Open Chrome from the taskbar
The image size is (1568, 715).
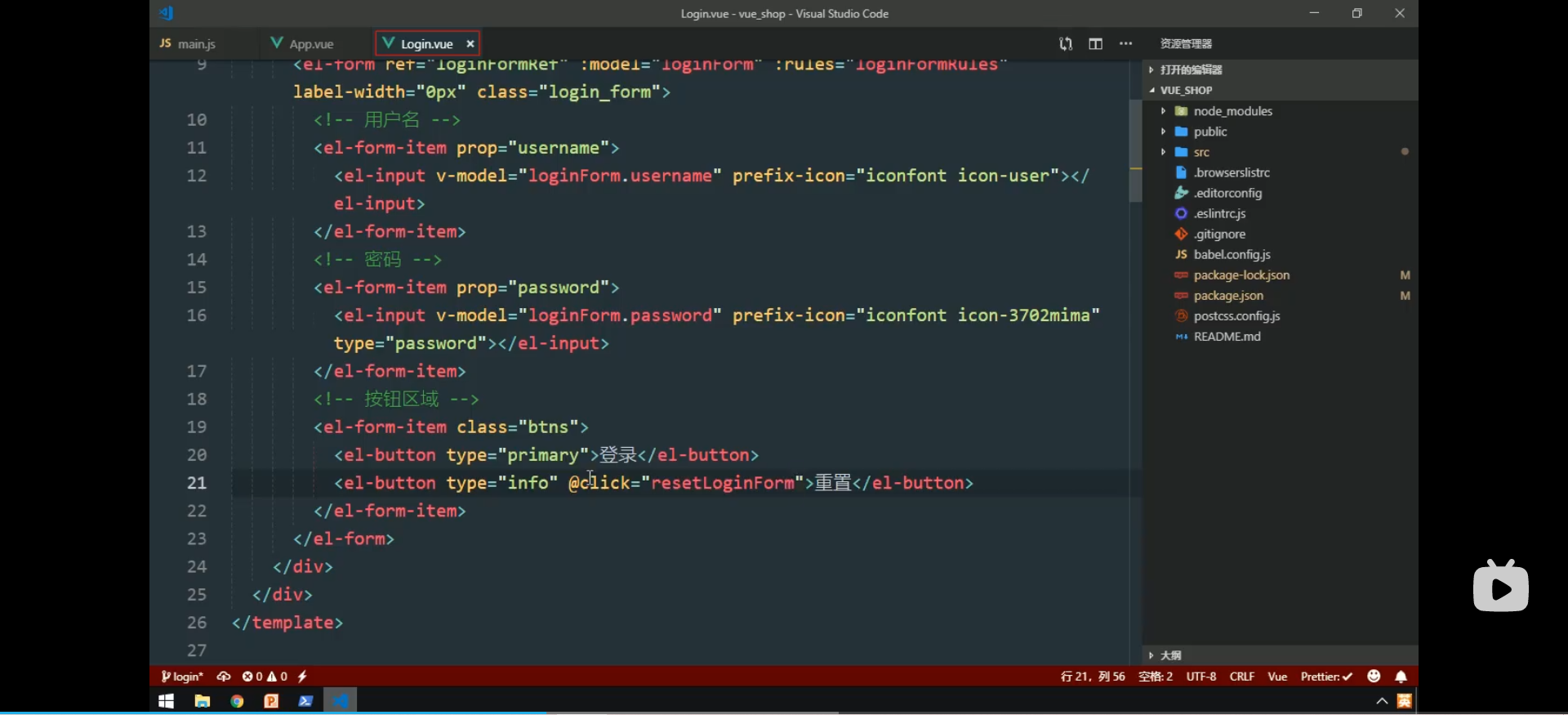(237, 701)
